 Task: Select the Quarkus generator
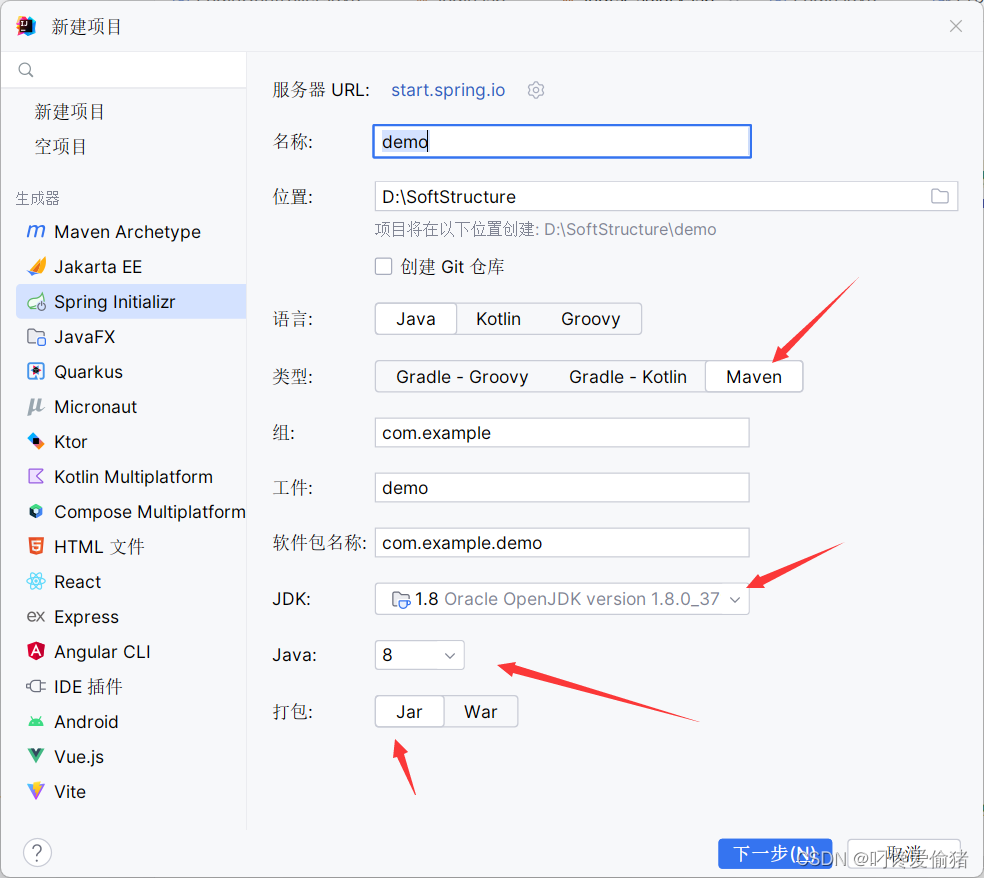click(x=74, y=371)
